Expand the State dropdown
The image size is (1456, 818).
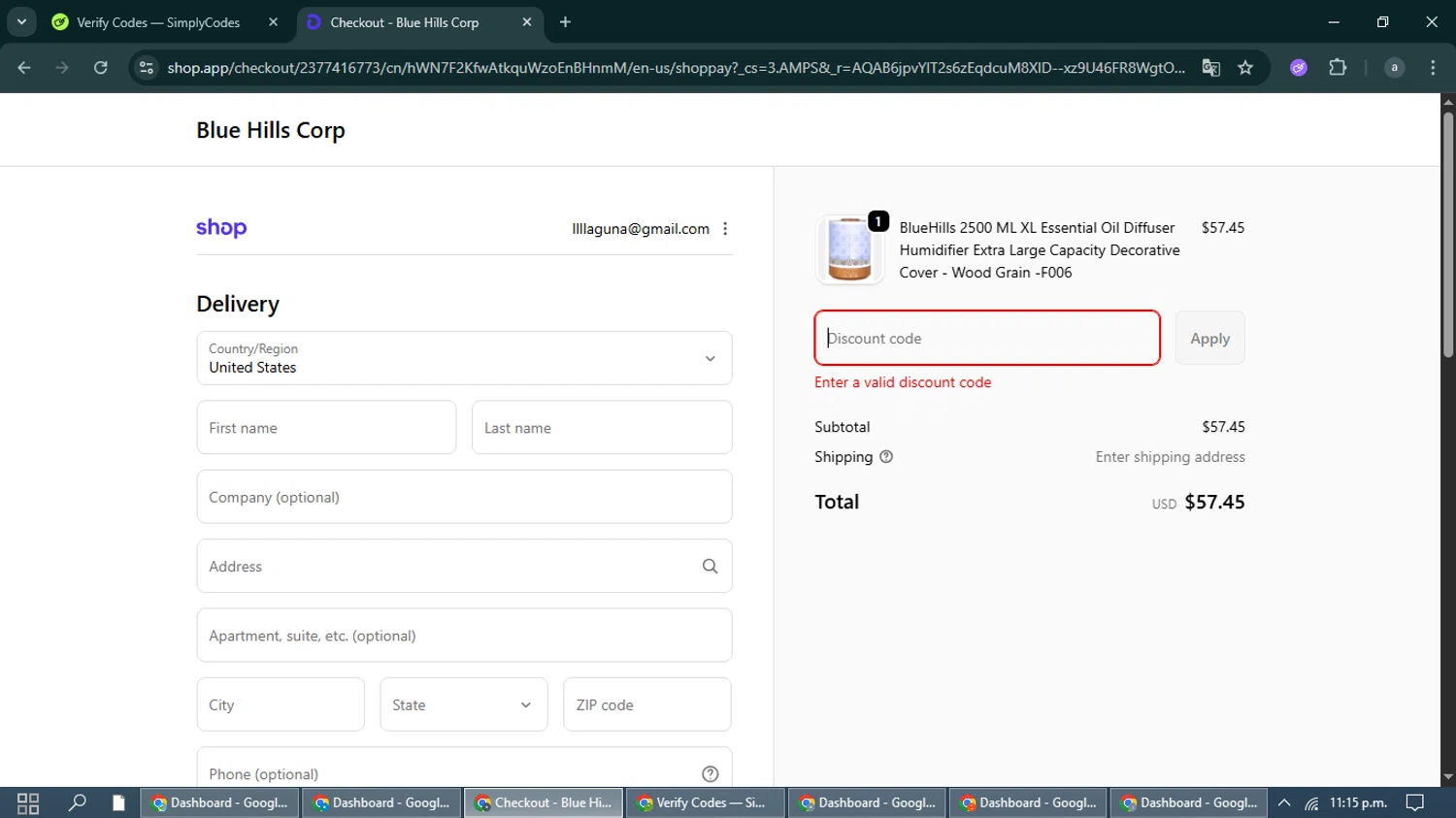pos(464,704)
